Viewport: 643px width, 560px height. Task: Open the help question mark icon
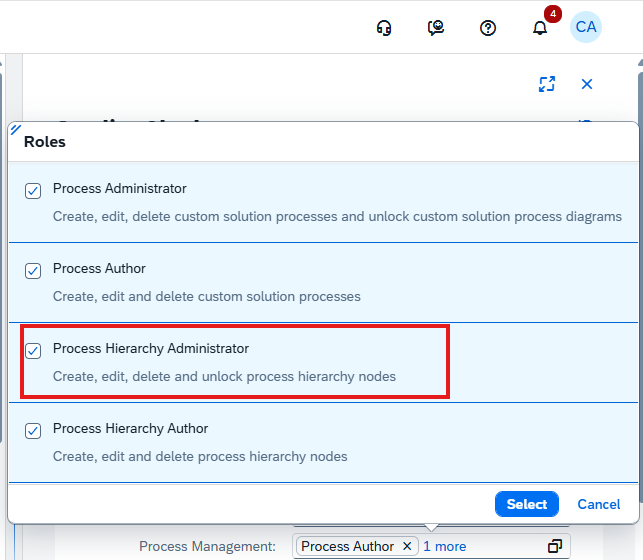[x=488, y=28]
